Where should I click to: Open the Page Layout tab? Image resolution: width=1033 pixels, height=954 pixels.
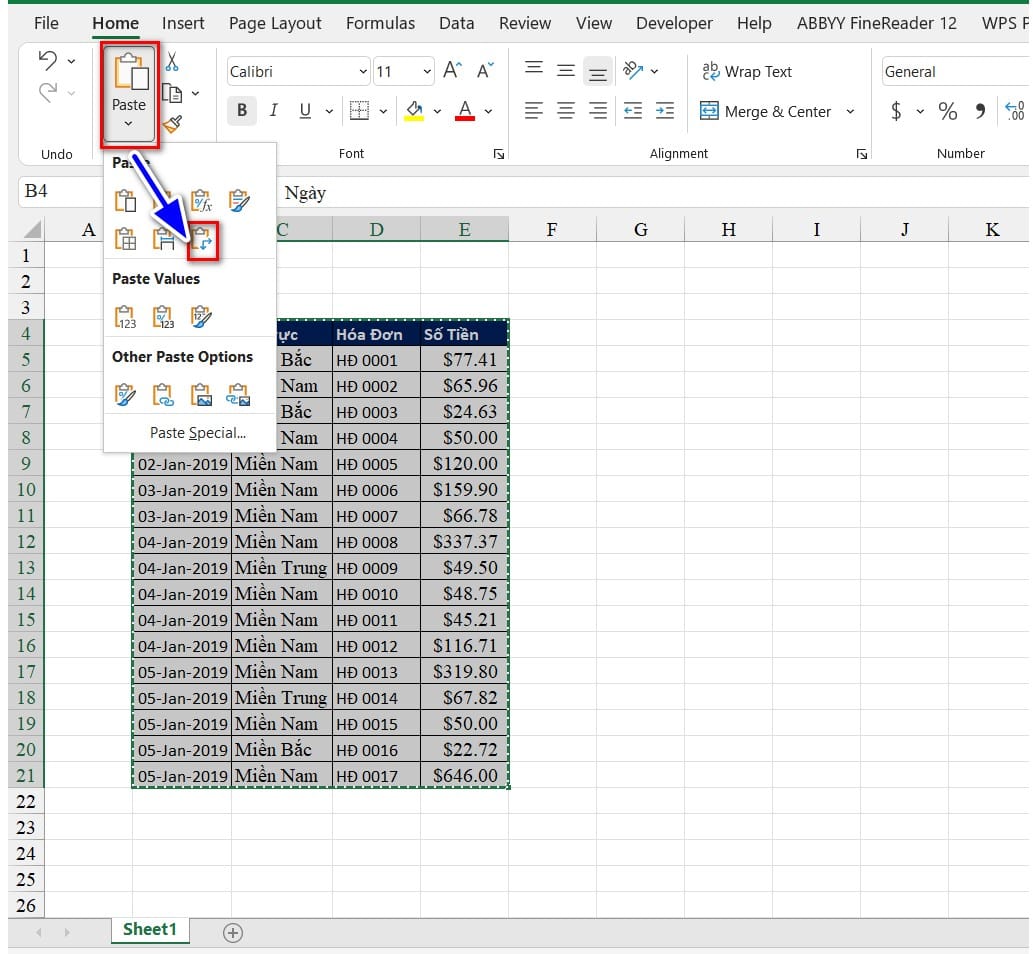click(x=275, y=23)
